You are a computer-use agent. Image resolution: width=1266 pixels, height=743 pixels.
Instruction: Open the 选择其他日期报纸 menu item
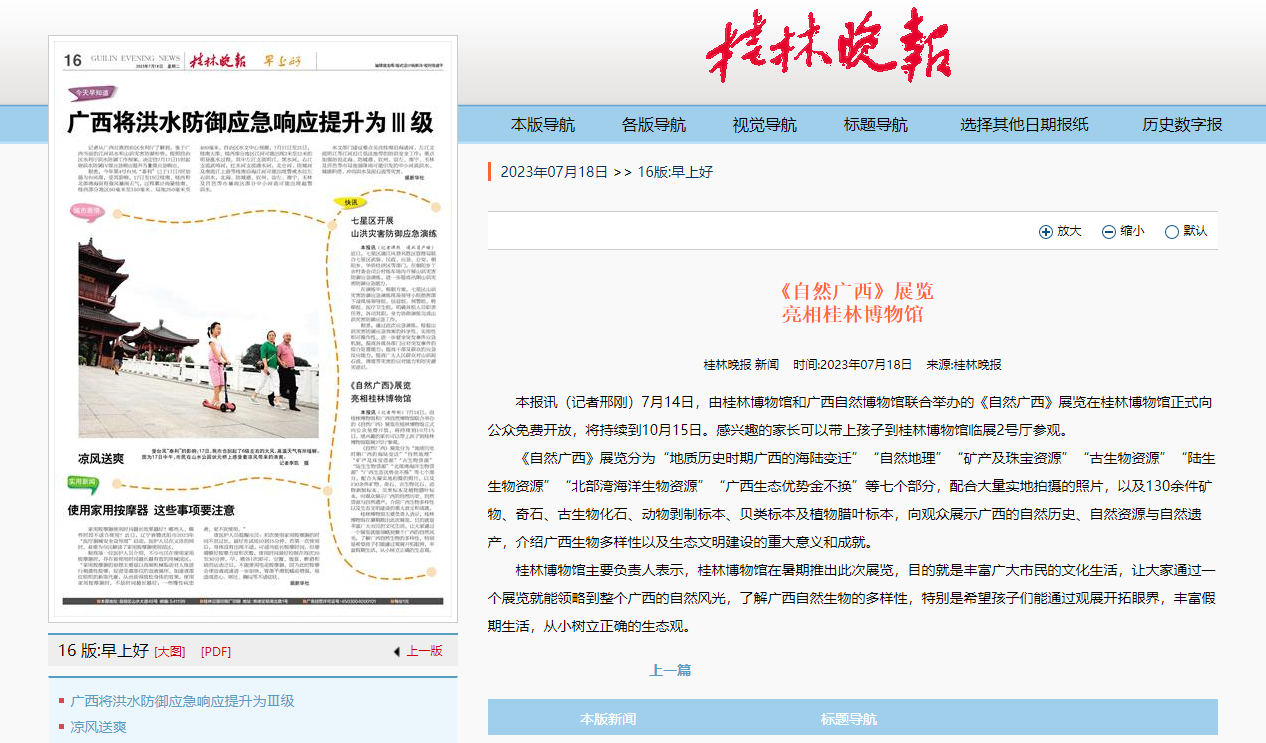point(1025,125)
